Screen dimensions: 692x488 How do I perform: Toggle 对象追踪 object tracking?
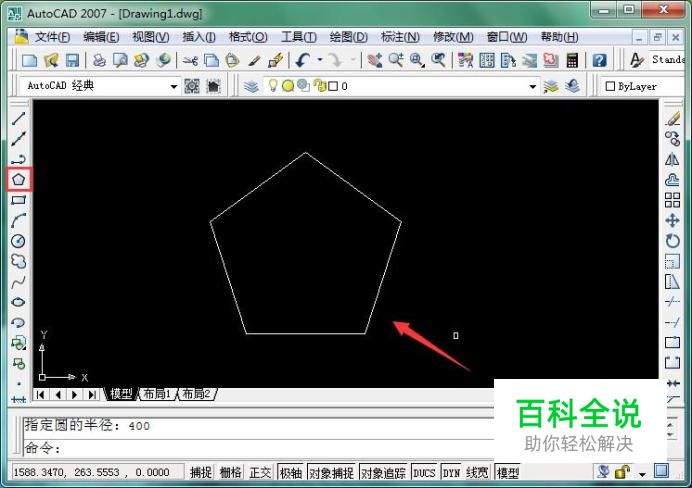383,473
